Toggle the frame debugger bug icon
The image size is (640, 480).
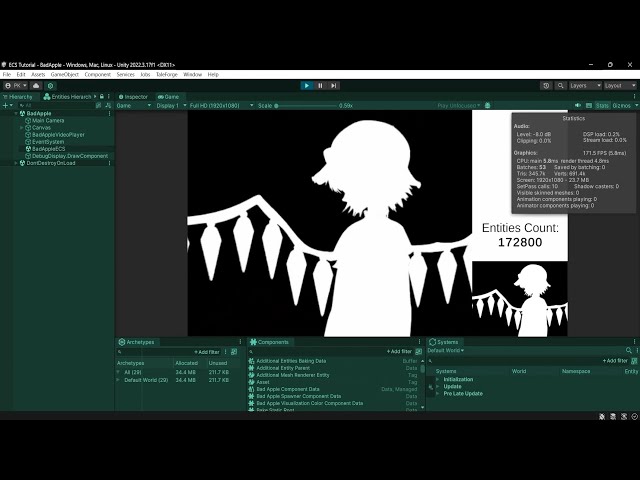pos(487,106)
